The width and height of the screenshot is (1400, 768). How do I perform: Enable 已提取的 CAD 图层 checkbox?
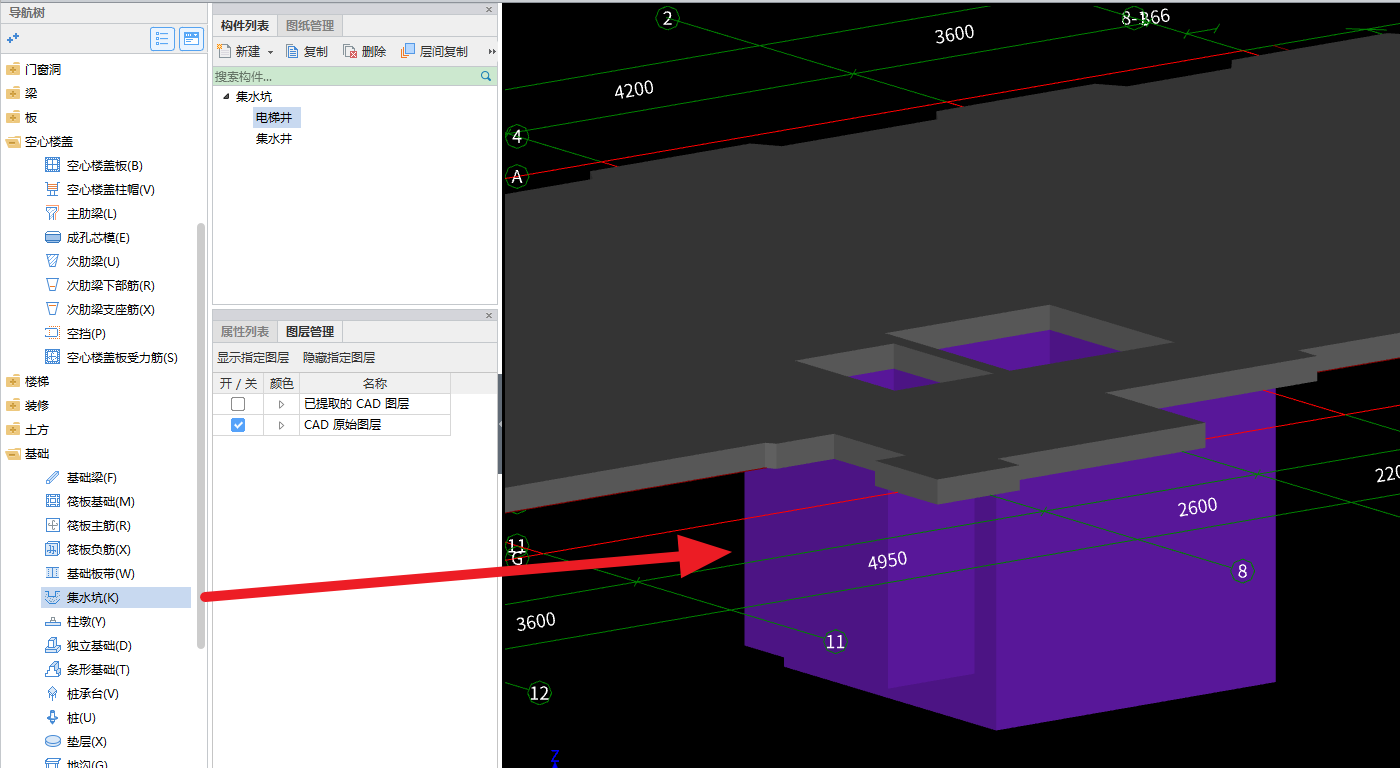pos(238,404)
